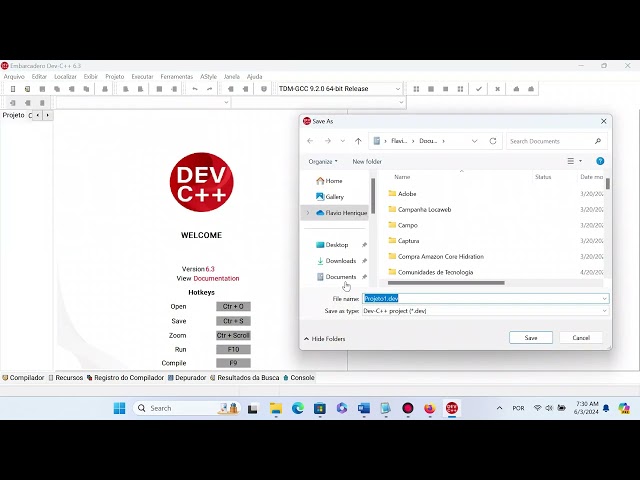The image size is (640, 480).
Task: Click the abort compilation X icon
Action: (497, 89)
